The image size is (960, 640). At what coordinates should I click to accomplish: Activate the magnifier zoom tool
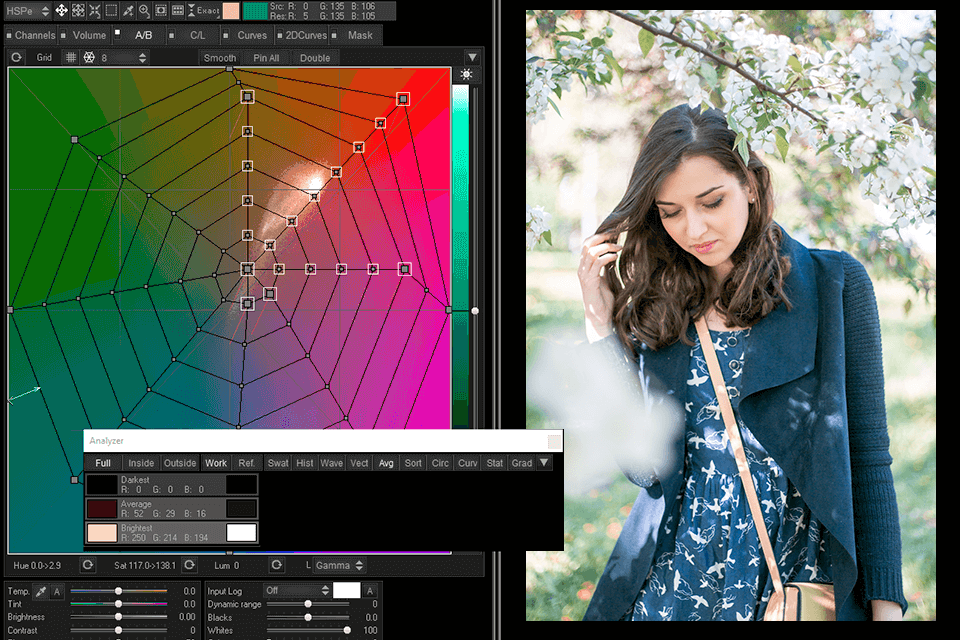point(145,11)
